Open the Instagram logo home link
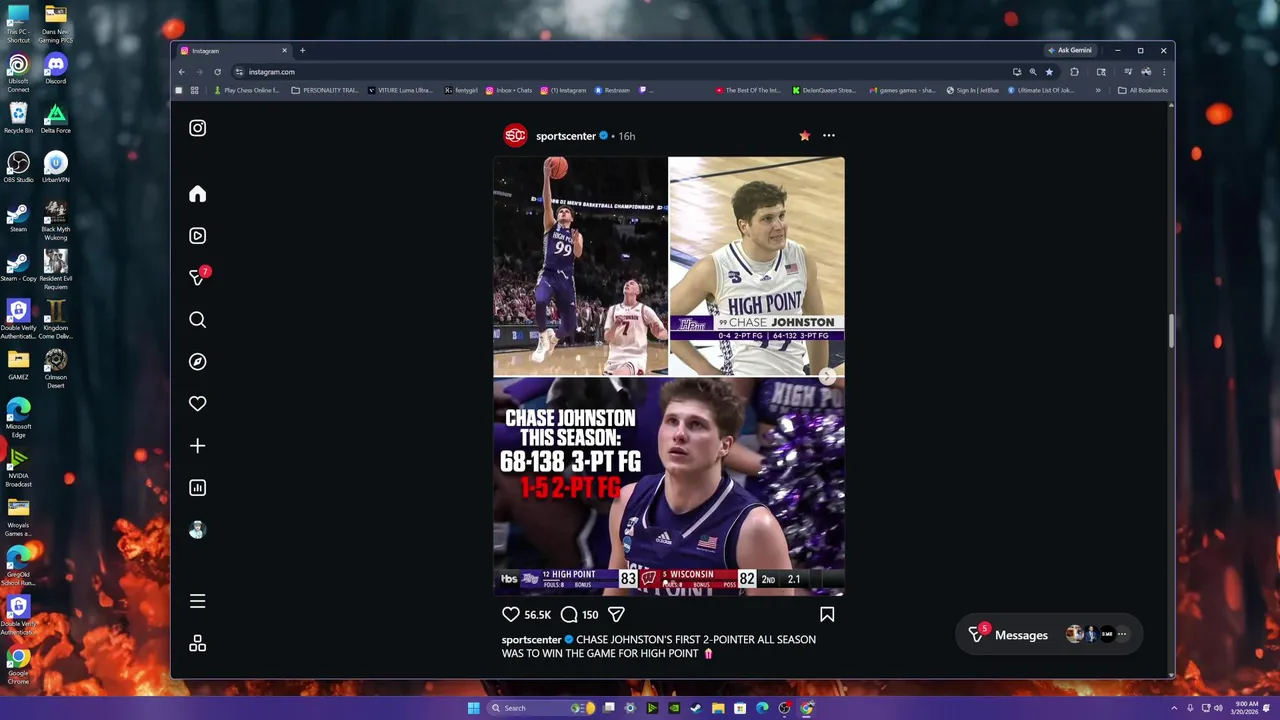Screen dimensions: 1280x720 [x=198, y=128]
